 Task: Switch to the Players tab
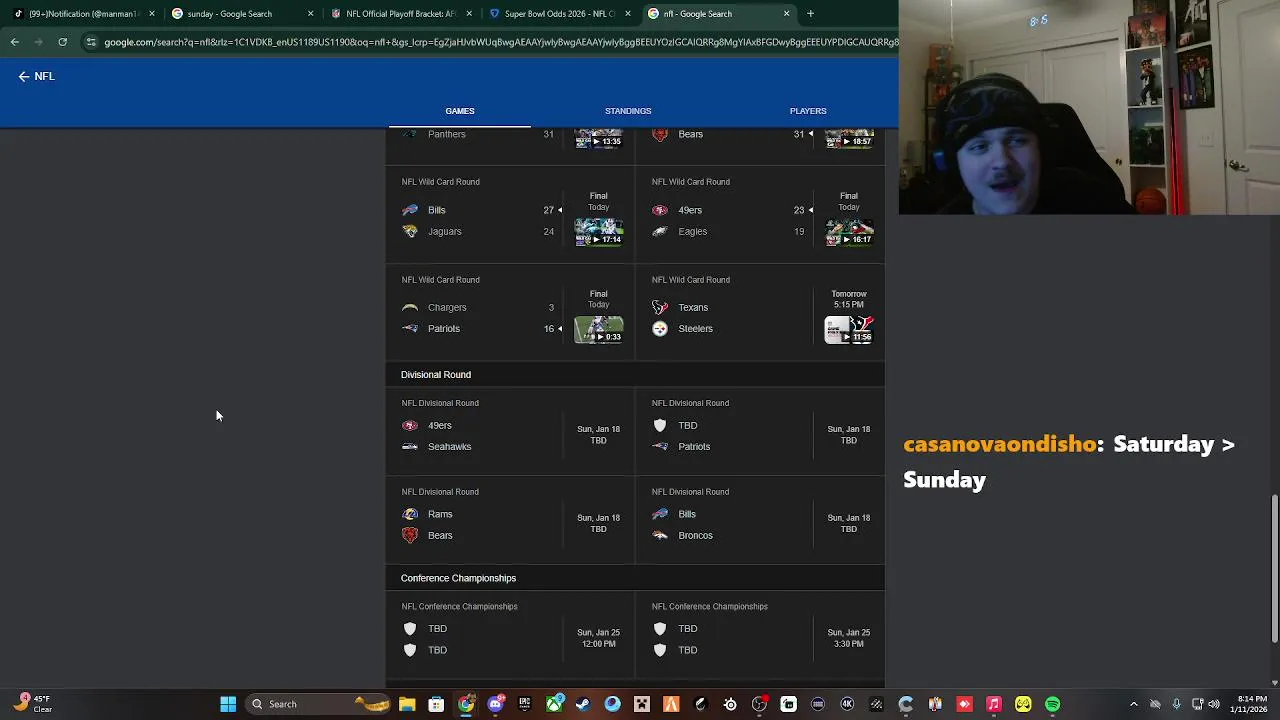pyautogui.click(x=808, y=111)
